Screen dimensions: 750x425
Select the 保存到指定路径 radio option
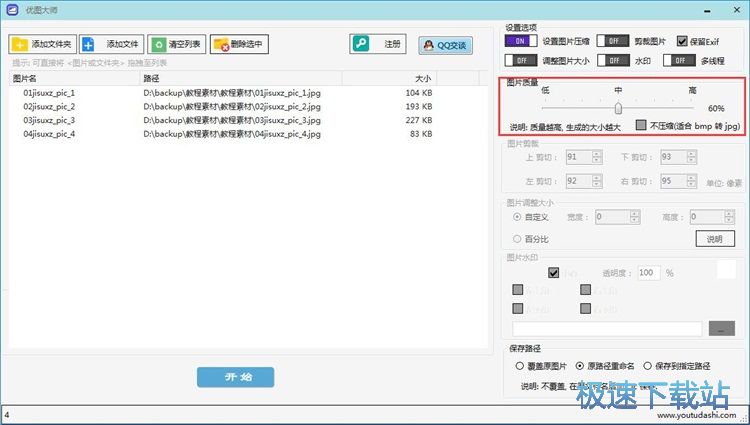click(647, 366)
